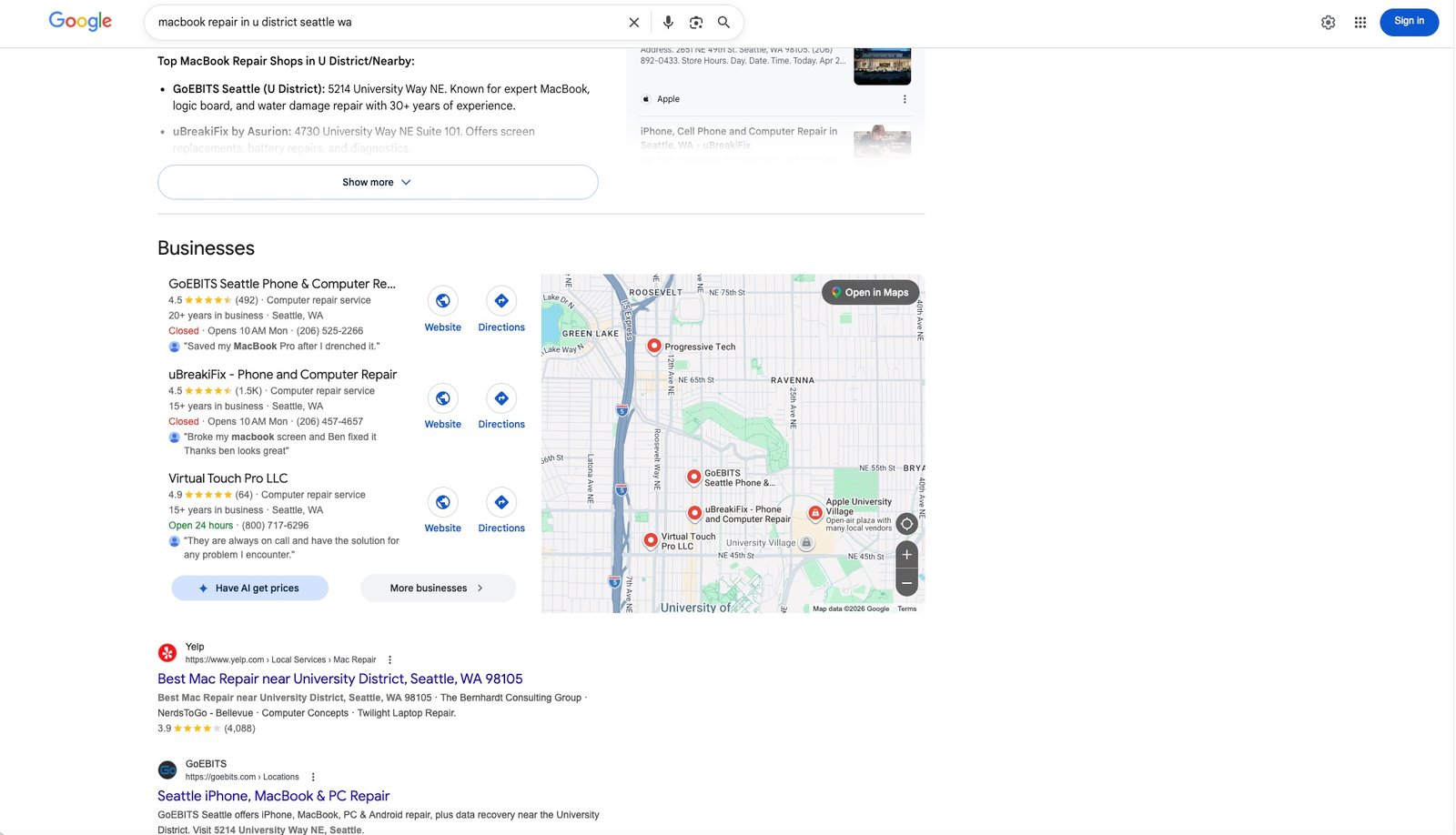
Task: Click Have AI get prices button
Action: click(x=249, y=588)
